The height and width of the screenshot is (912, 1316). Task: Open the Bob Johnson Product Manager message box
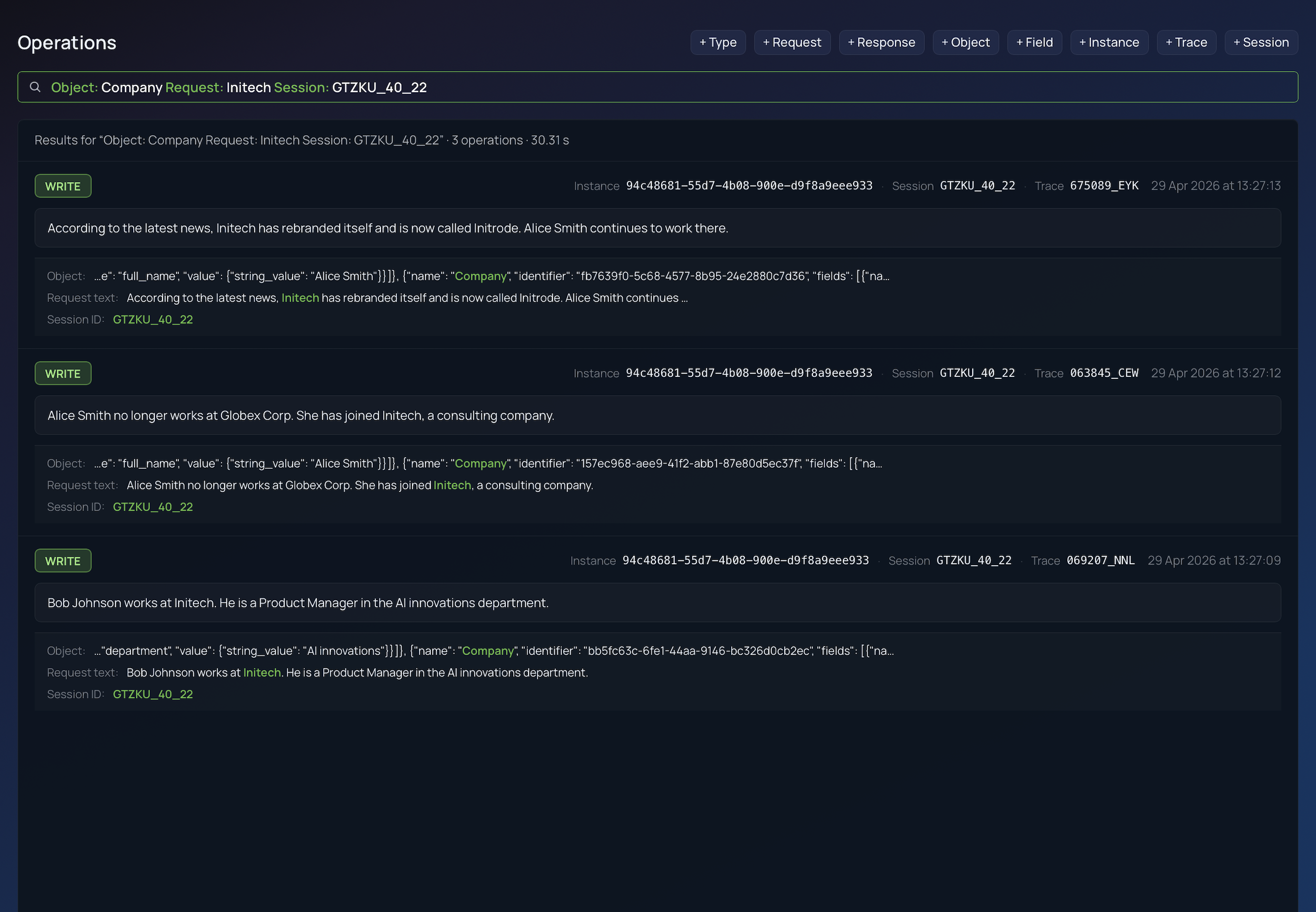pyautogui.click(x=657, y=603)
